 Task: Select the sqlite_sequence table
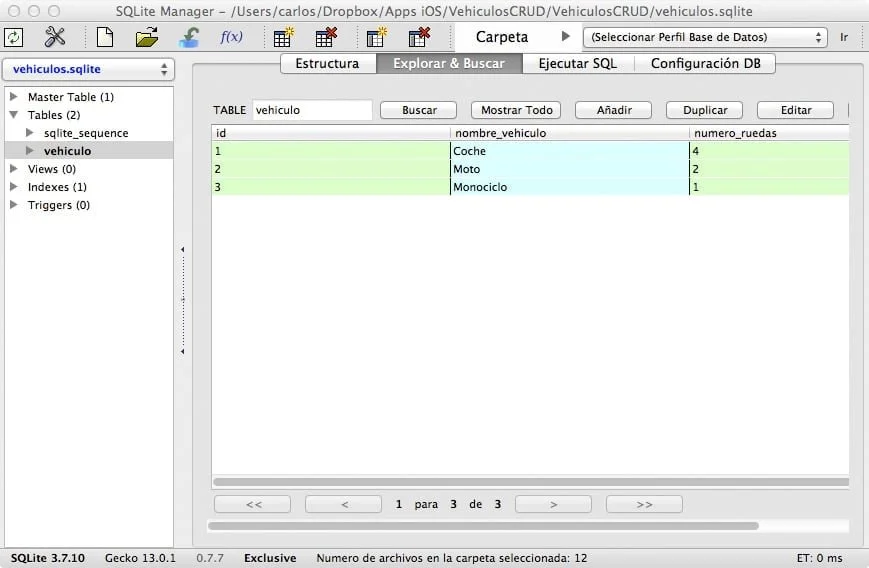[x=86, y=133]
